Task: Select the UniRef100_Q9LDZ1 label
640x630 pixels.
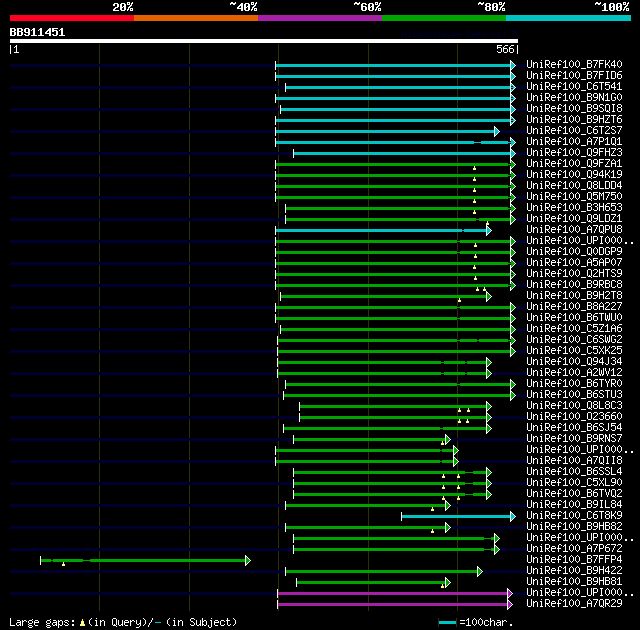Action: (574, 219)
